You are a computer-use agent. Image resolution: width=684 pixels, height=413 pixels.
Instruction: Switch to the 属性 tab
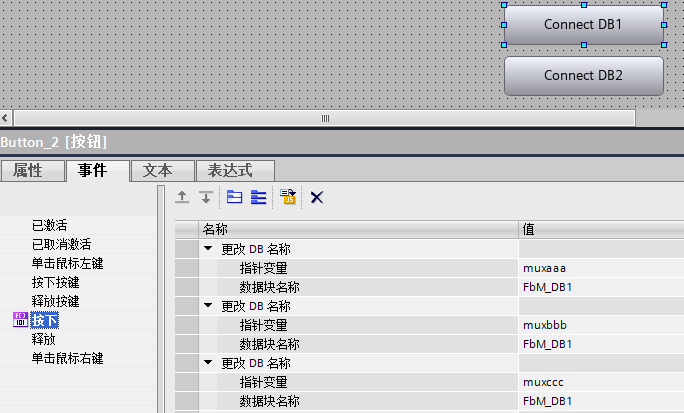click(28, 171)
